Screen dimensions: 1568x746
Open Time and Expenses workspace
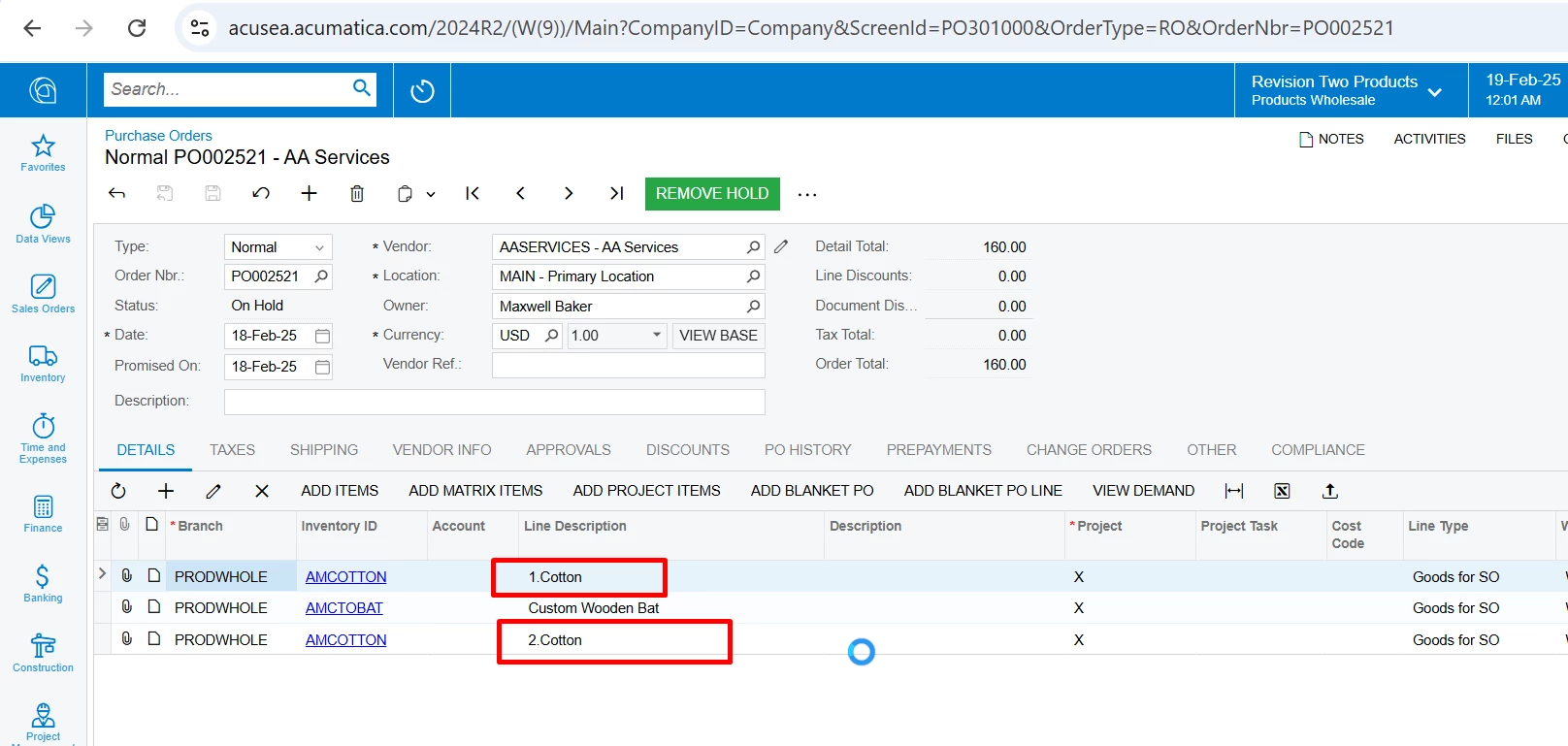tap(43, 438)
